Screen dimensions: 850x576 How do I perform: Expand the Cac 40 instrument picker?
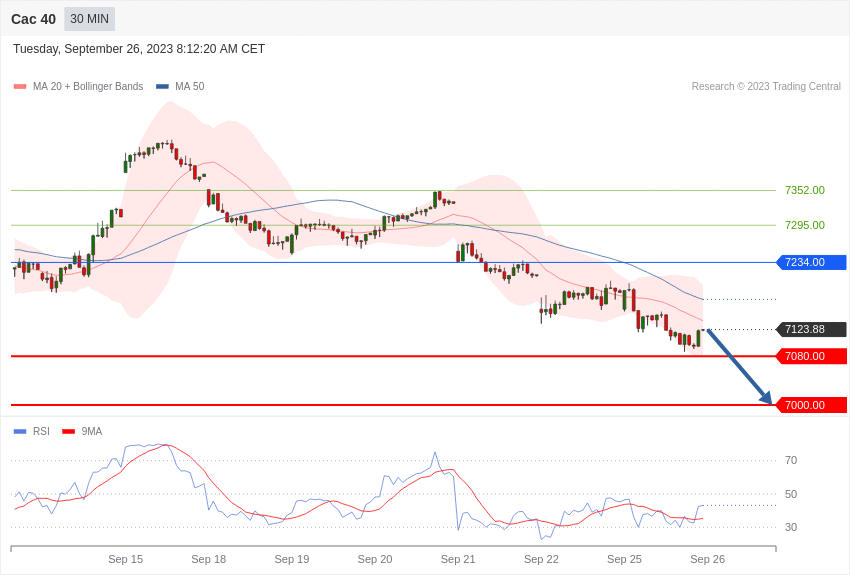[x=34, y=18]
